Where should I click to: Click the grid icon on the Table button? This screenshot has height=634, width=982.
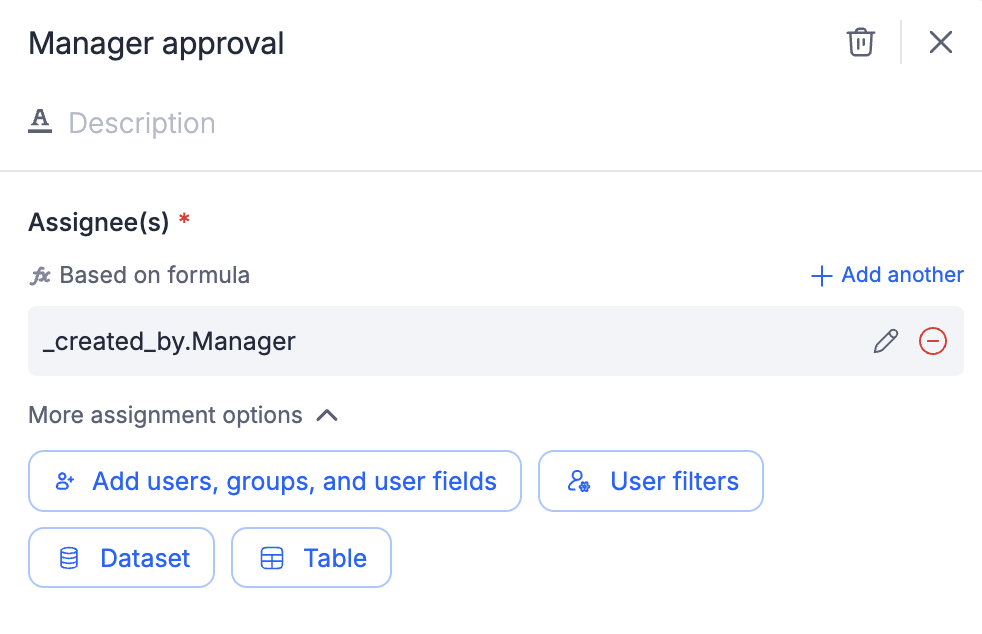click(272, 558)
